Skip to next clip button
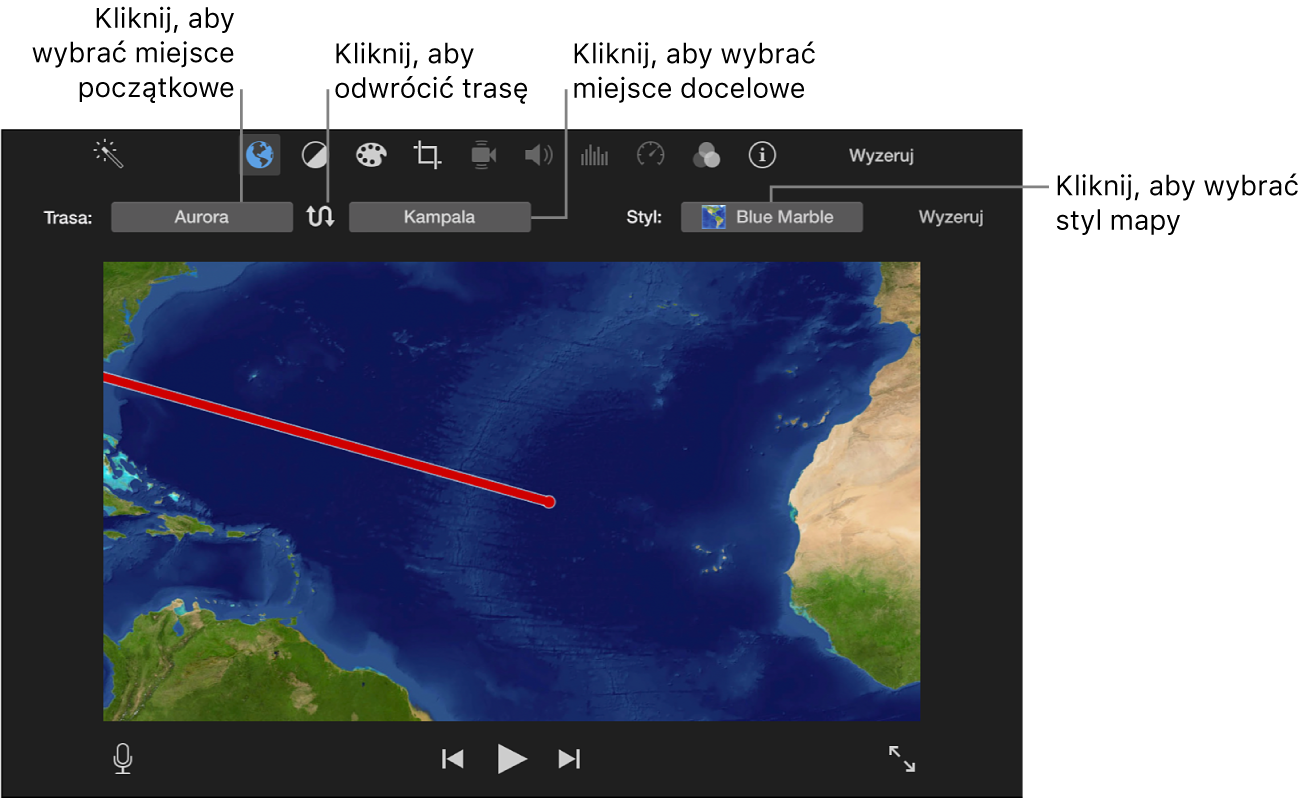1303x798 pixels. 569,759
